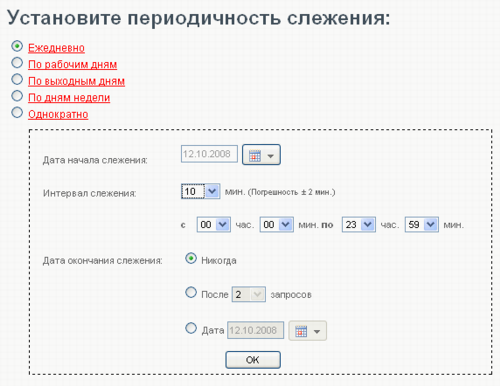Viewport: 500px width, 386px height.
Task: Select the Дата end date radio option
Action: (x=191, y=328)
